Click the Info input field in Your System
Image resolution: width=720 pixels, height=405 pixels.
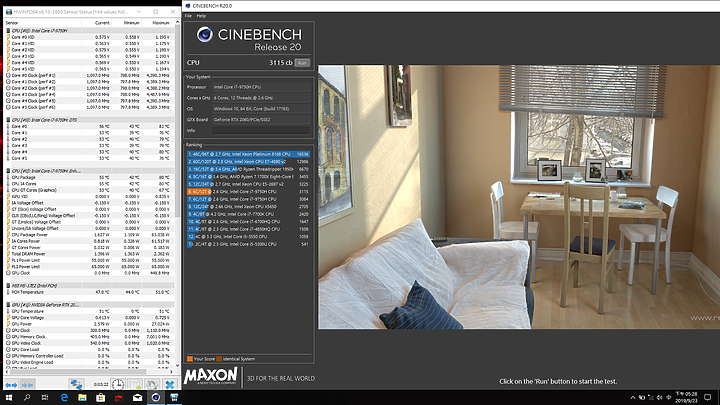(261, 130)
